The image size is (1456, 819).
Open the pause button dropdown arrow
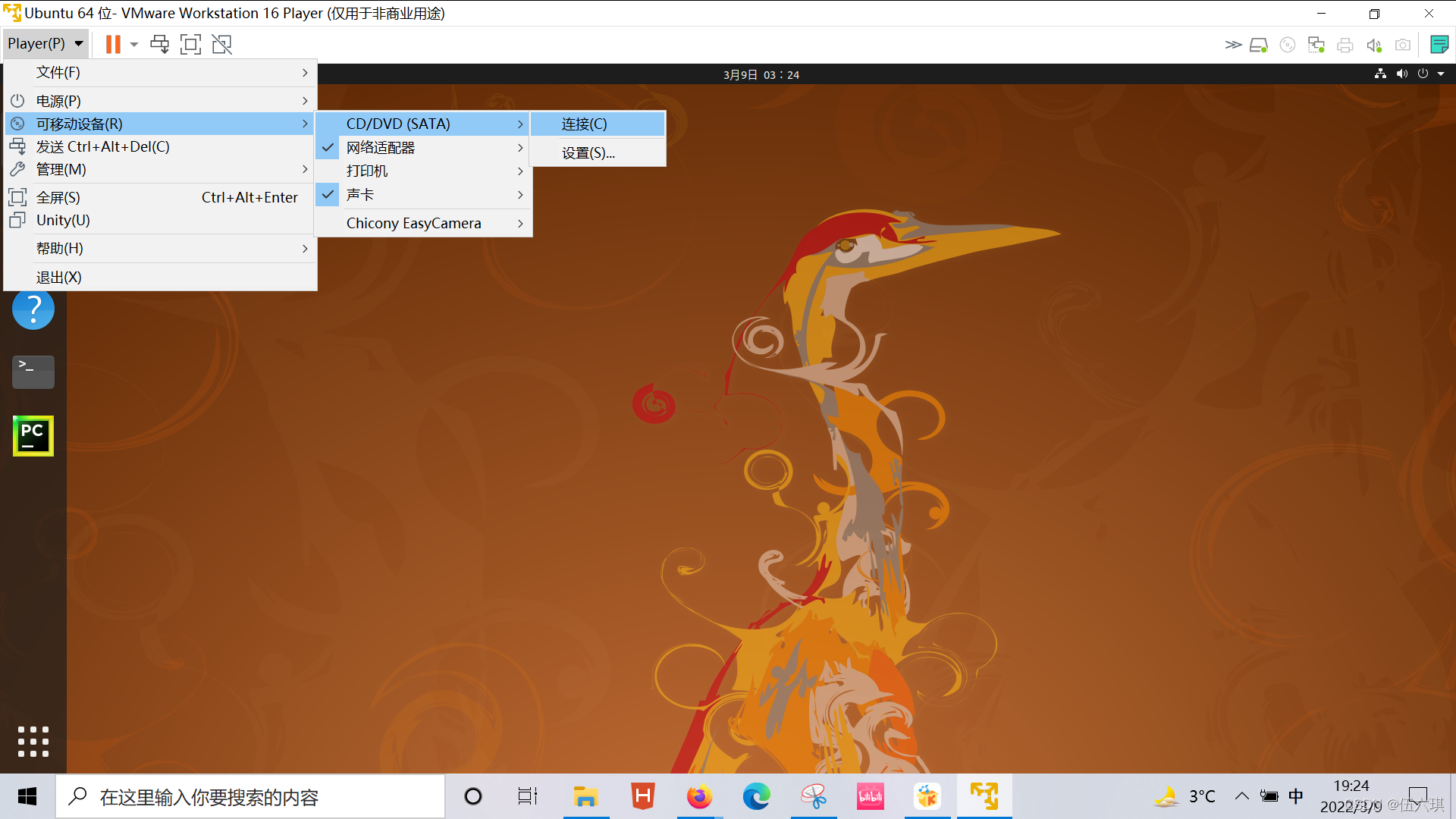coord(134,44)
